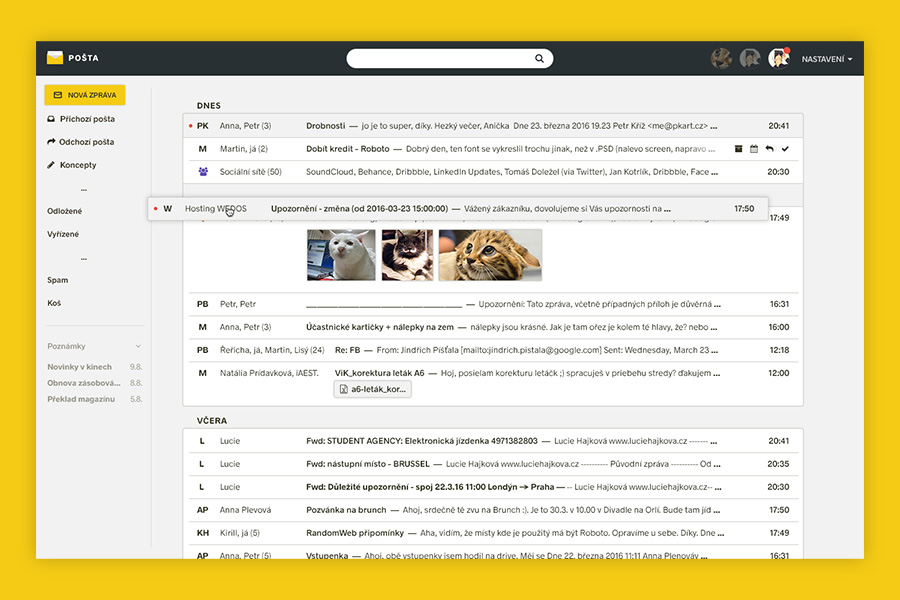The height and width of the screenshot is (600, 900).
Task: Expand the Nastavení dropdown menu
Action: click(x=826, y=59)
